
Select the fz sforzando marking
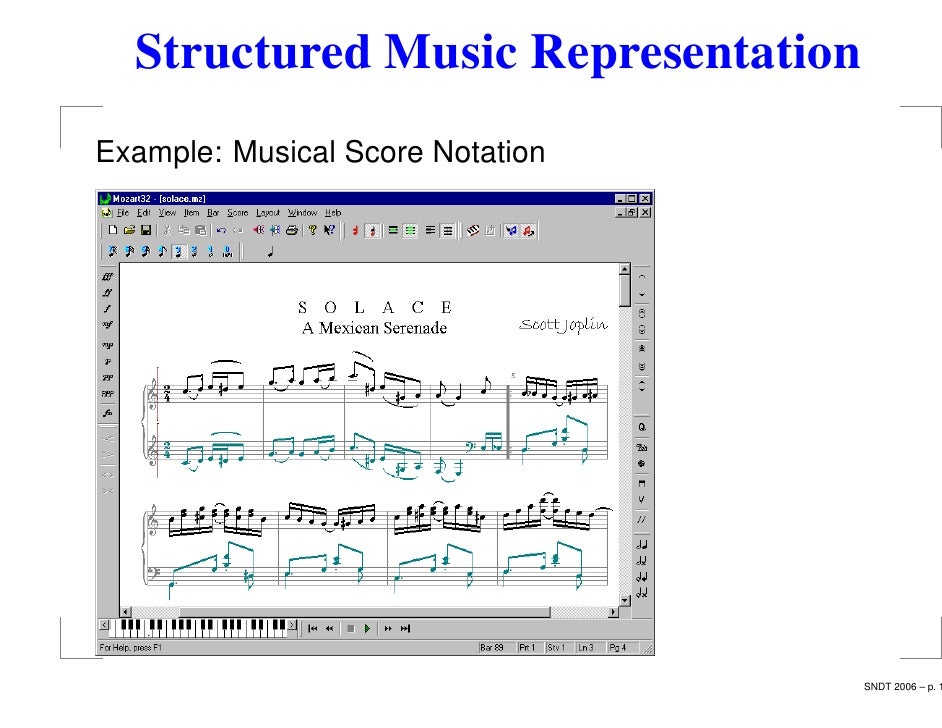click(x=108, y=413)
